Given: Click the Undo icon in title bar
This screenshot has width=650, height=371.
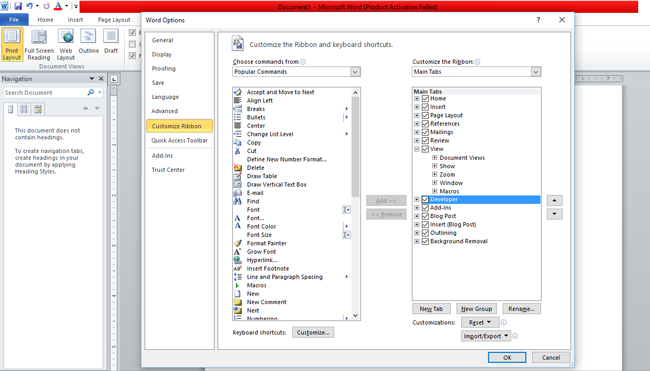Looking at the screenshot, I should [30, 6].
